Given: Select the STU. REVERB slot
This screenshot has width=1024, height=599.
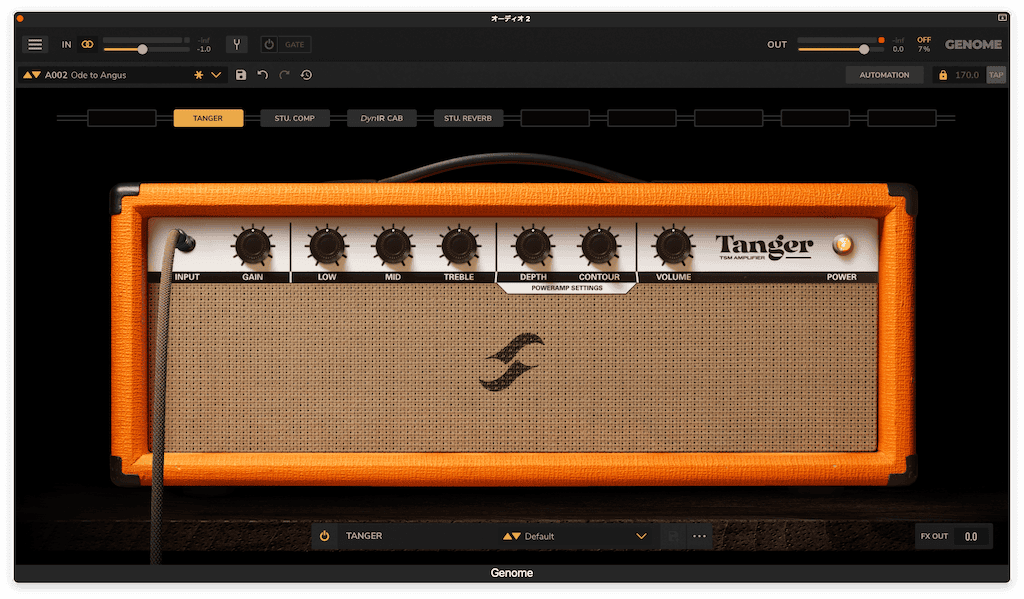Looking at the screenshot, I should click(468, 118).
